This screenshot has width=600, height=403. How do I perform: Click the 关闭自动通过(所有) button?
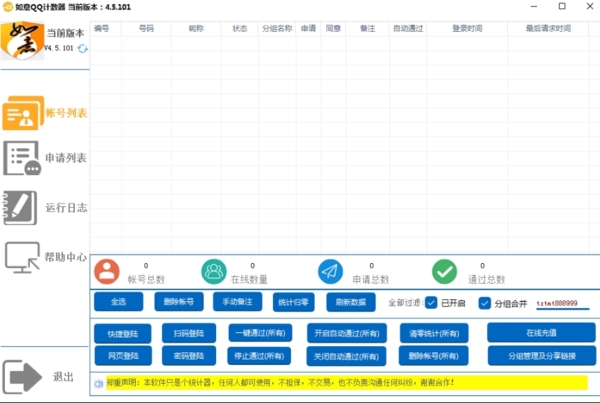(x=346, y=356)
